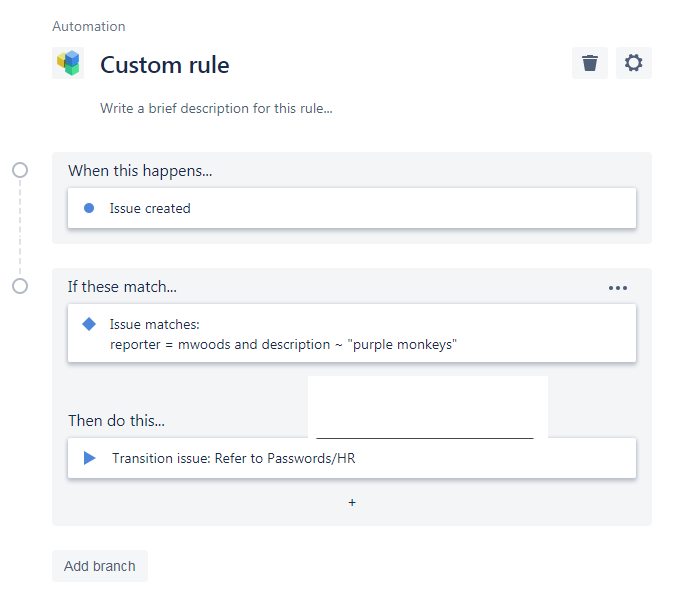Click the blue play arrow action icon

coord(90,458)
